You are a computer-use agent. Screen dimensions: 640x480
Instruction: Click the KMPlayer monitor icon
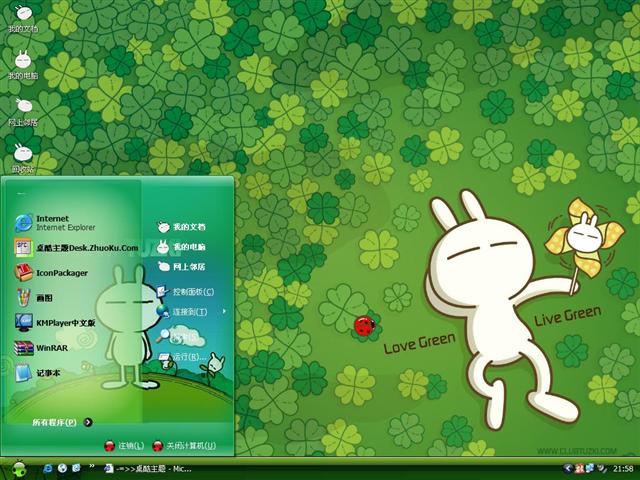click(24, 323)
